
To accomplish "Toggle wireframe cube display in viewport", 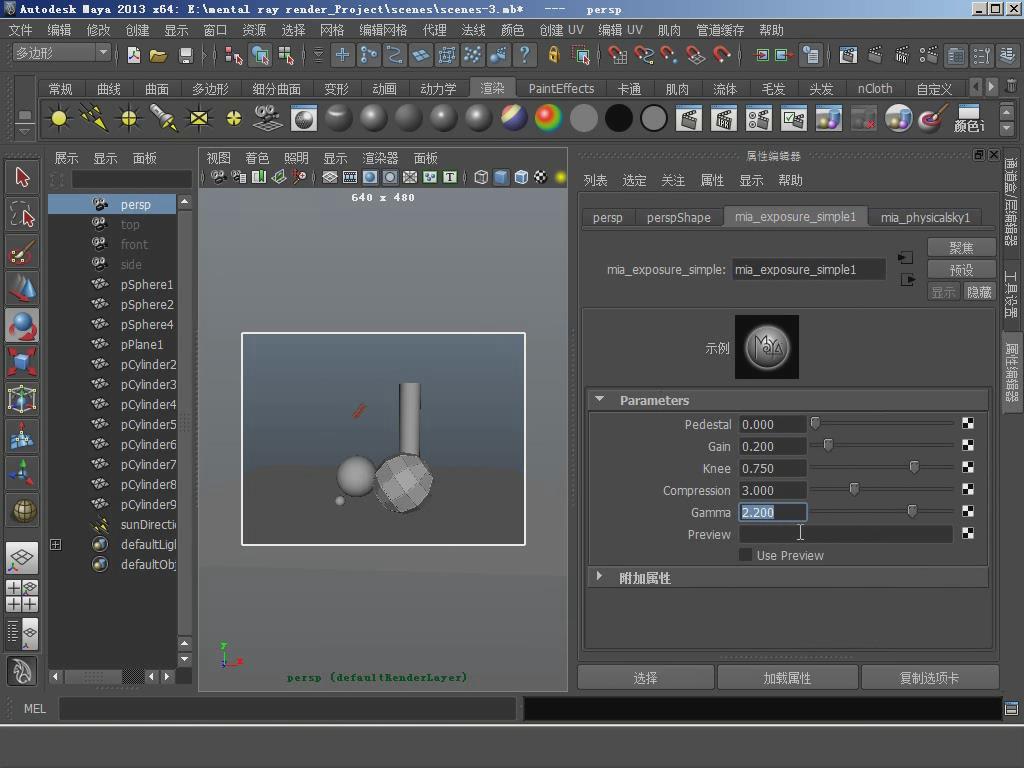I will coord(481,177).
